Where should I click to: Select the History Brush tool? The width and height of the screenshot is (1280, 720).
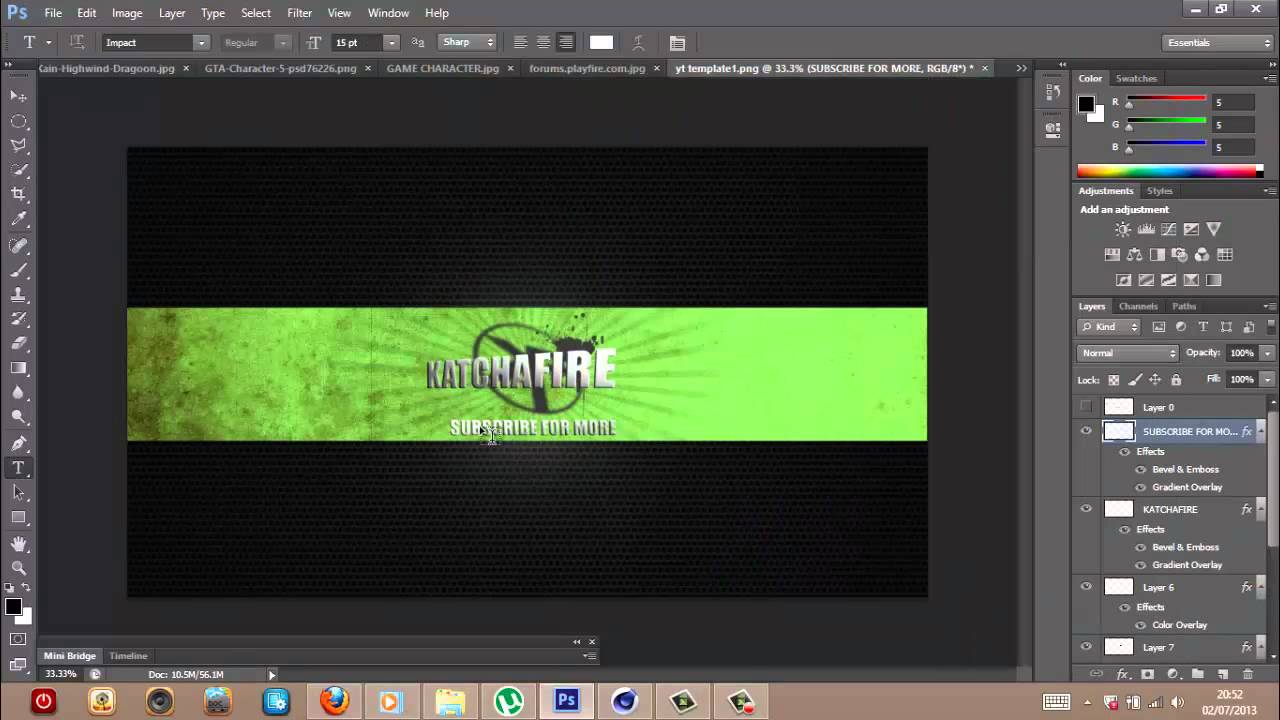(18, 319)
